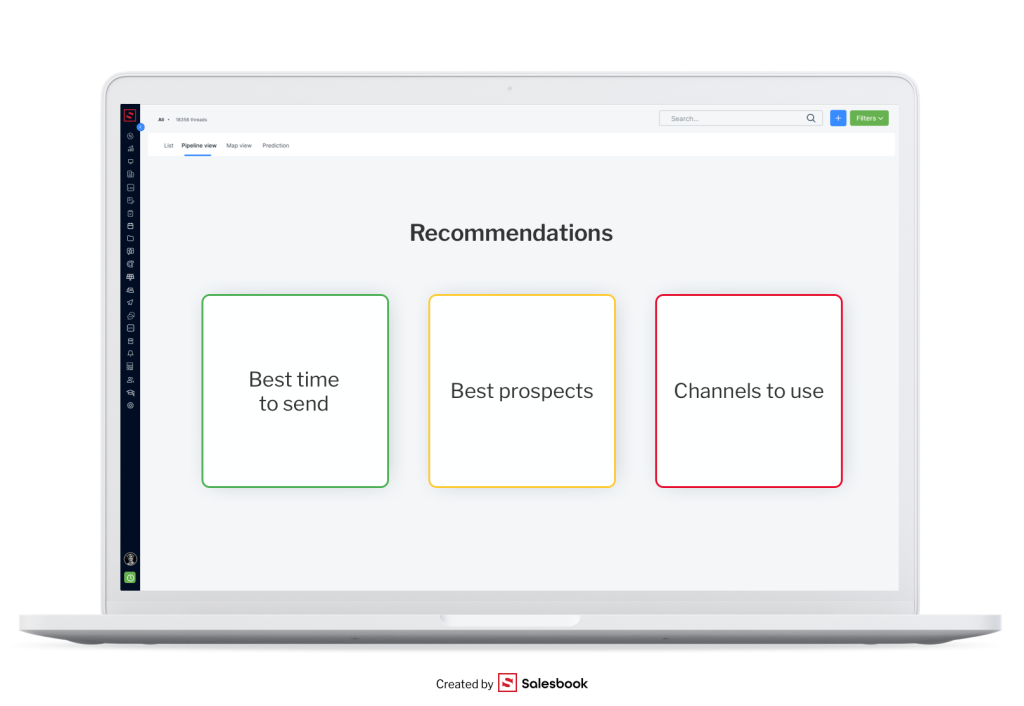Screen dimensions: 1024x706
Task: Open the Prediction tab
Action: tap(276, 146)
